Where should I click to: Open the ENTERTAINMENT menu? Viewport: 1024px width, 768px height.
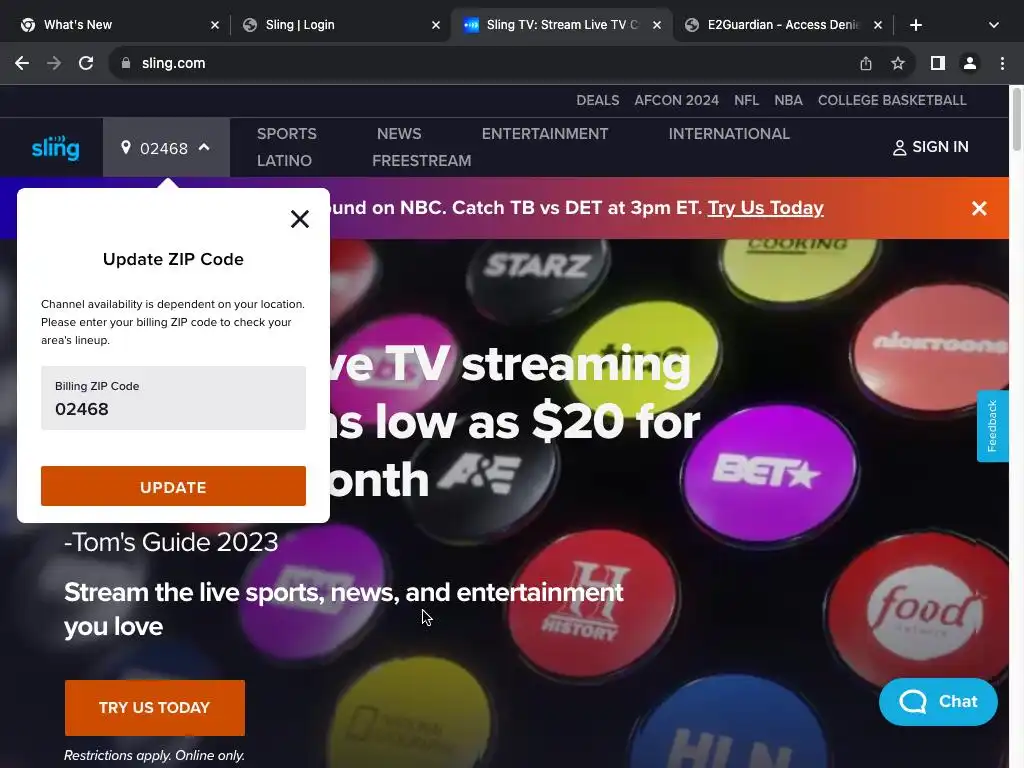pyautogui.click(x=545, y=134)
